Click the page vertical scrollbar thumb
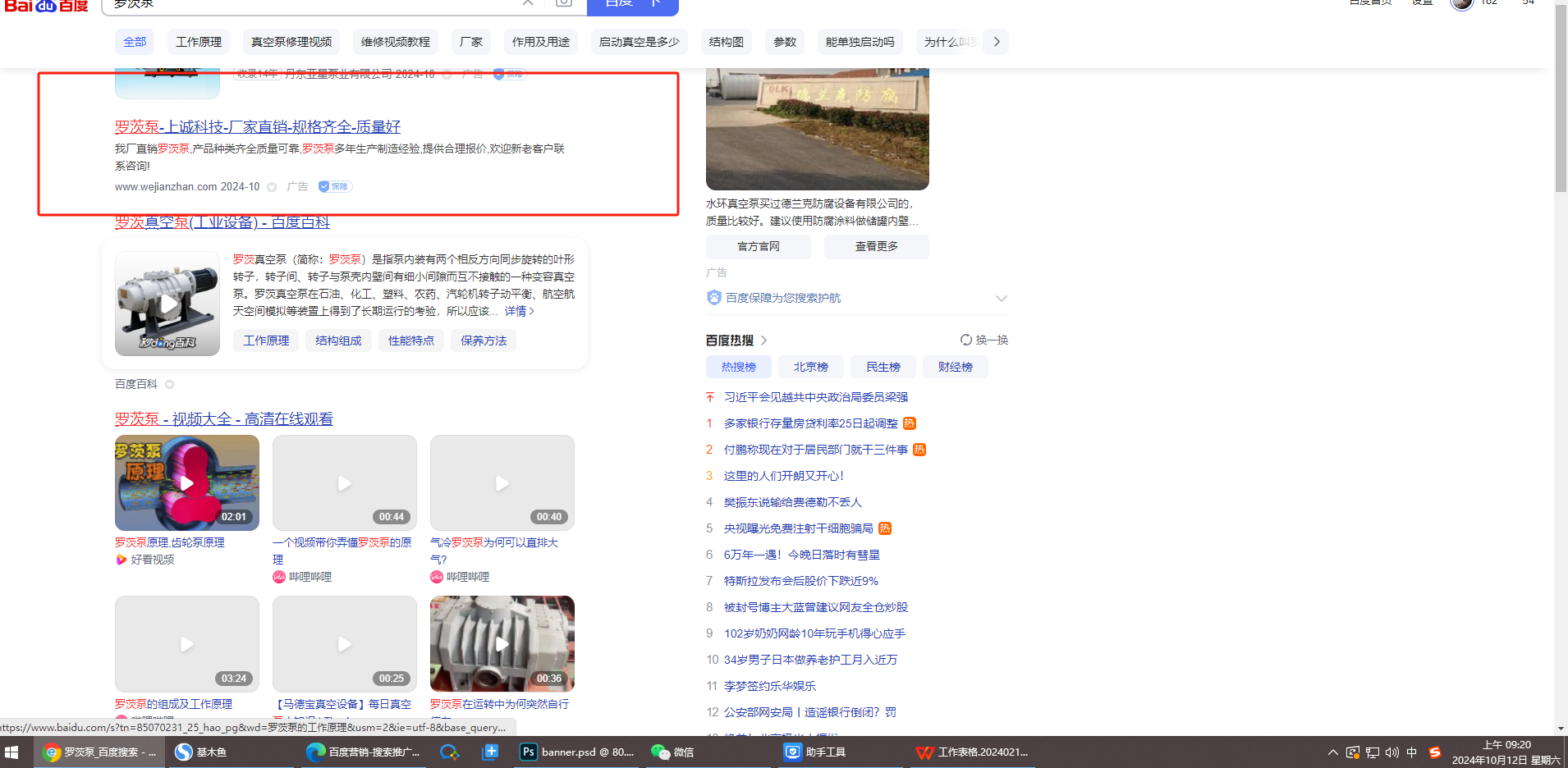Viewport: 1568px width, 768px height. (x=1561, y=98)
